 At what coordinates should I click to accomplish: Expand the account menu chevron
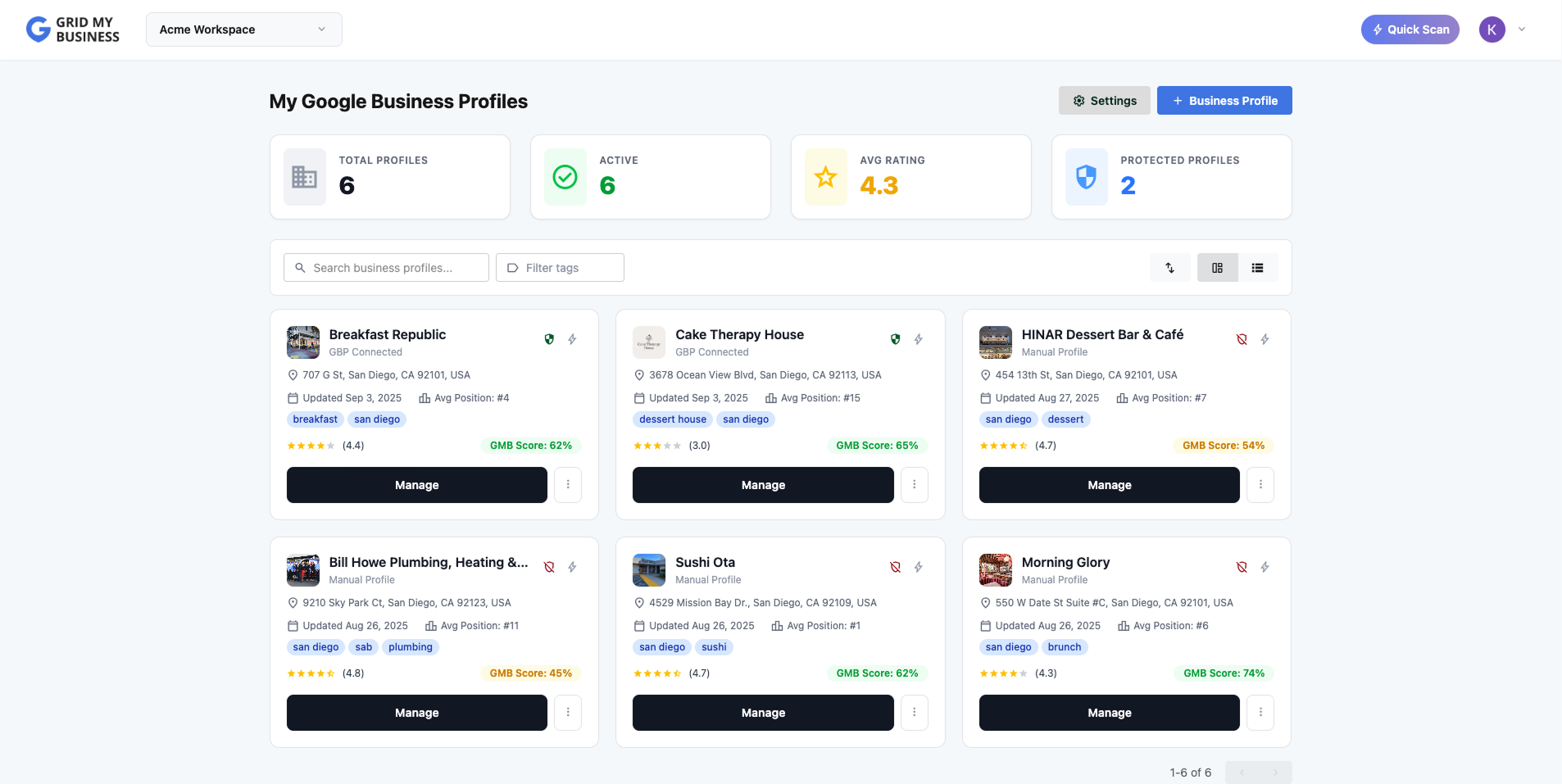click(1522, 29)
